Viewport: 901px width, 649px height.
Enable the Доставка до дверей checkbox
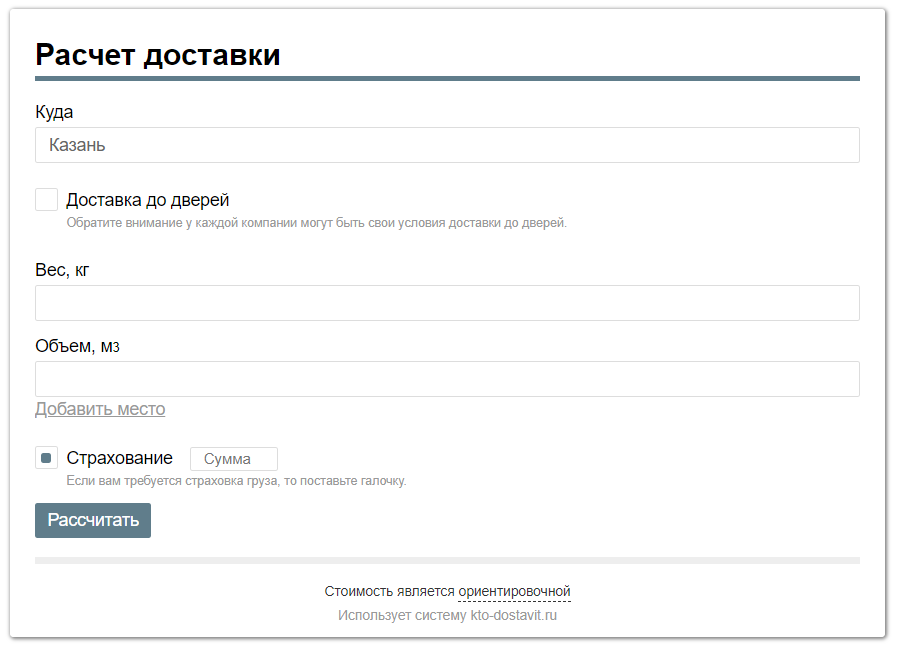click(x=47, y=199)
